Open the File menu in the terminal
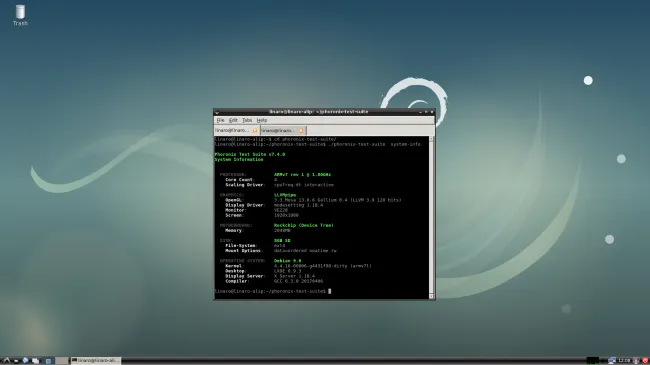The width and height of the screenshot is (650, 365). (x=221, y=120)
